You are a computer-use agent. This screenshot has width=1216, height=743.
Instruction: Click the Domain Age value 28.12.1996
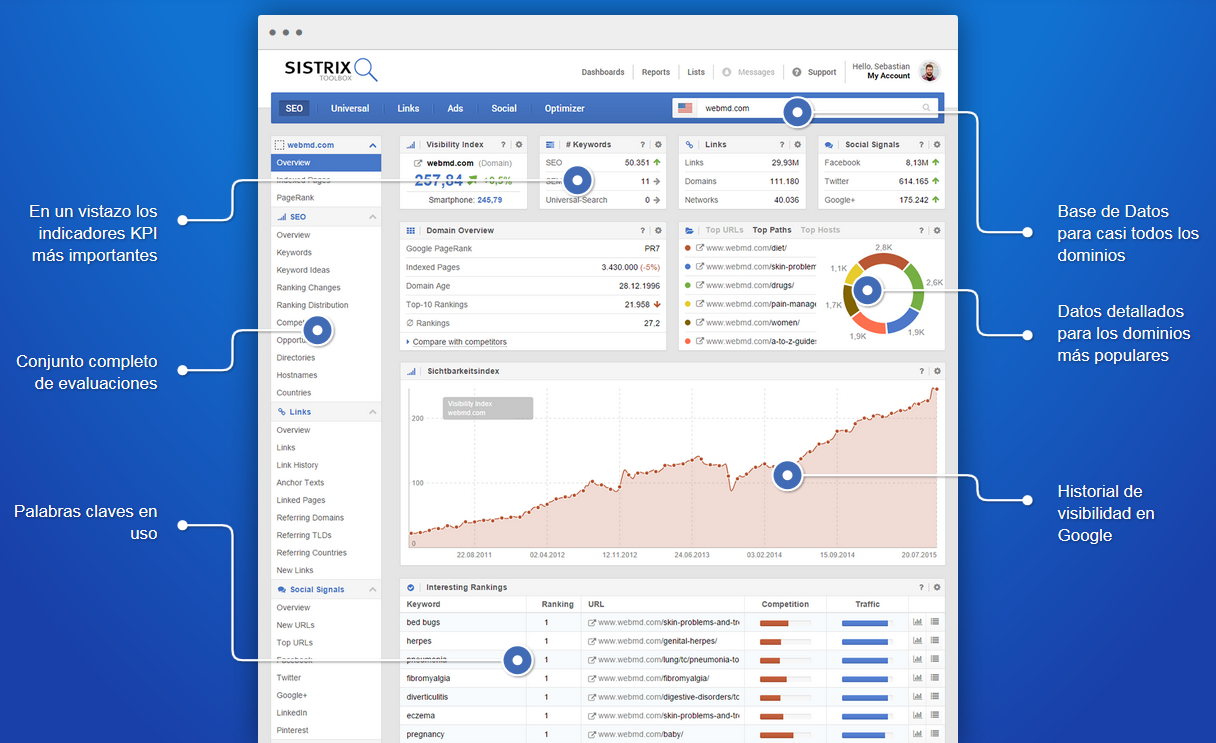pyautogui.click(x=640, y=286)
